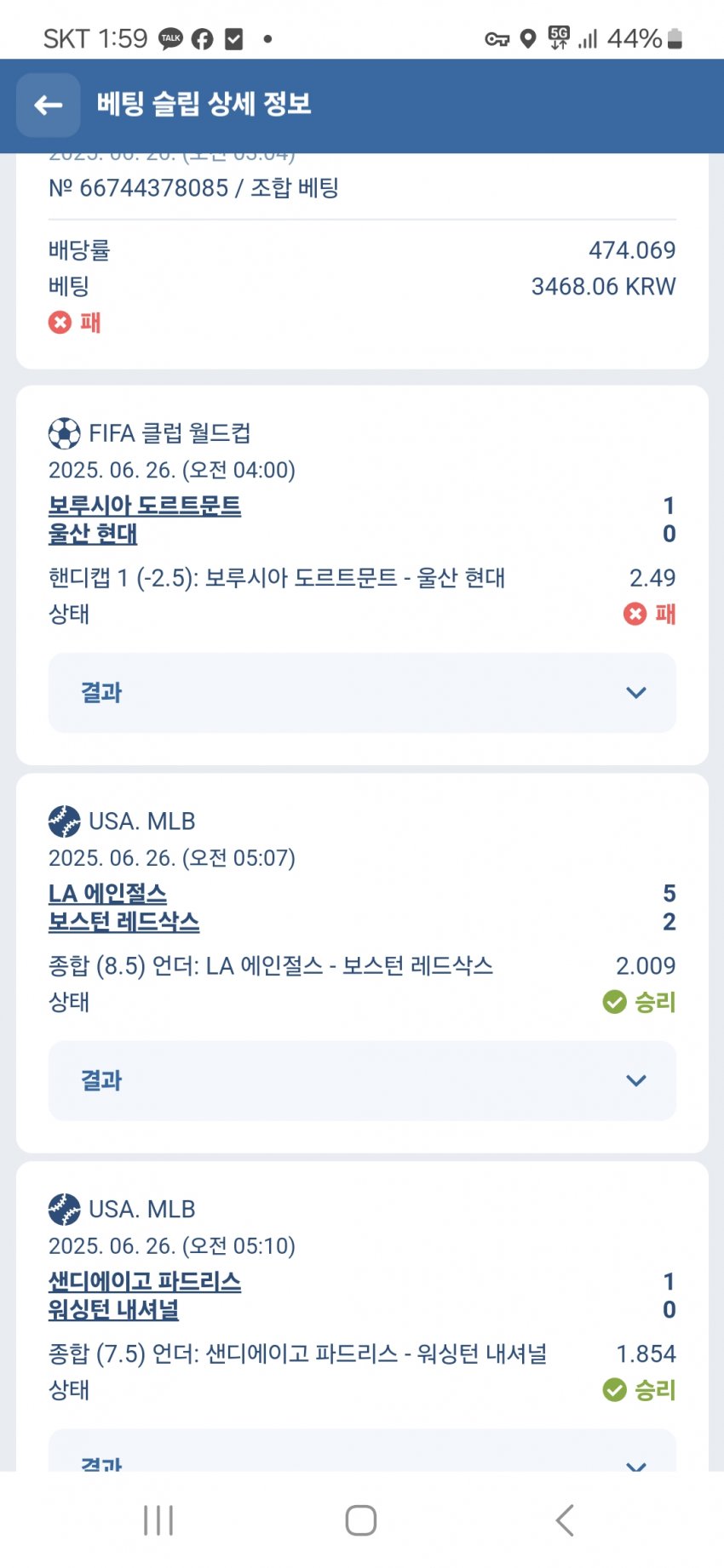Tap the soccer ball icon beside FIFA 클럽 월드컵
Image resolution: width=724 pixels, height=1568 pixels.
click(65, 433)
